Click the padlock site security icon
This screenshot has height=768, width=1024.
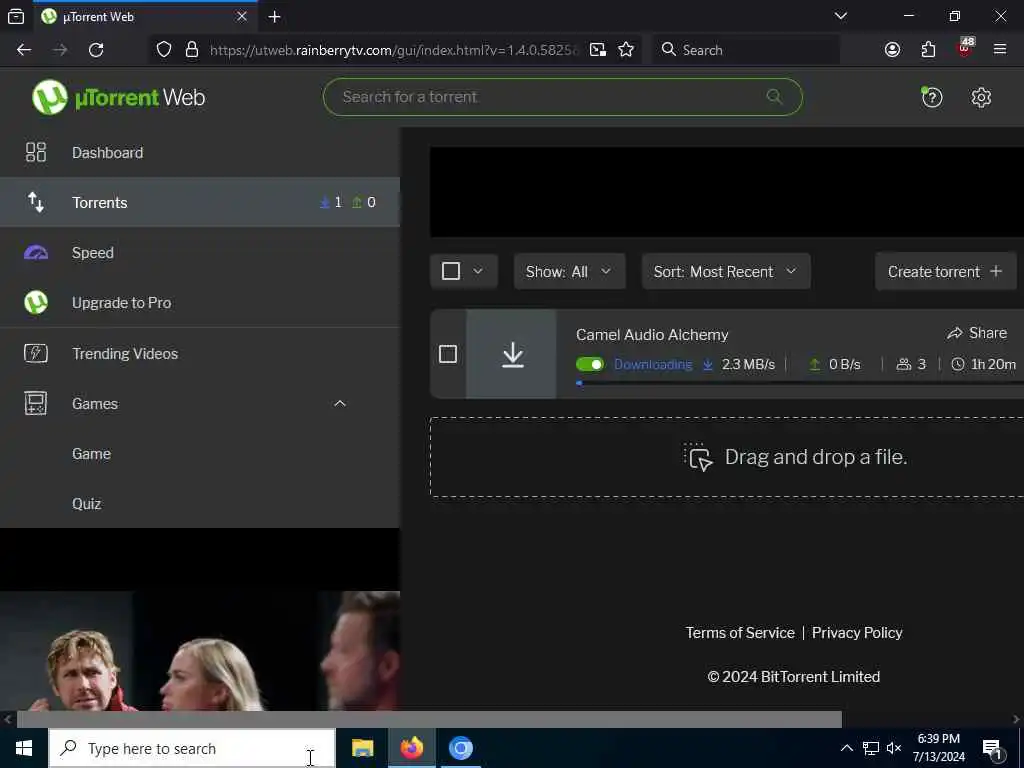click(191, 50)
